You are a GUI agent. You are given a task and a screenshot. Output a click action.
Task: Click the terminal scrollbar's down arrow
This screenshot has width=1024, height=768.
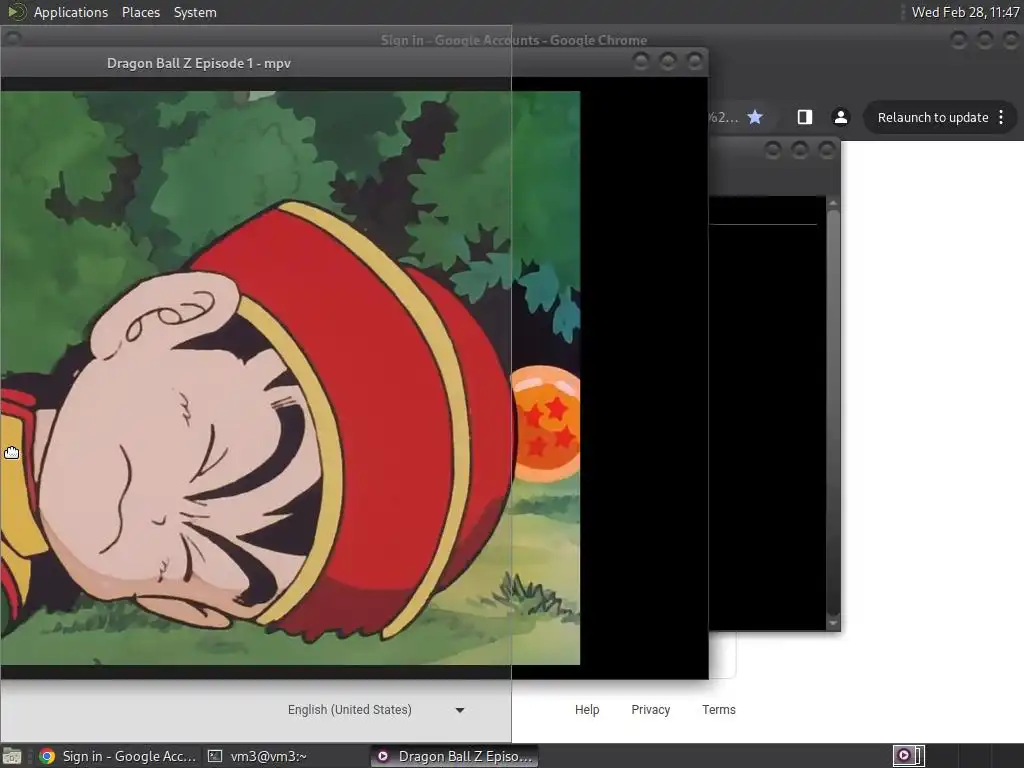[x=833, y=624]
